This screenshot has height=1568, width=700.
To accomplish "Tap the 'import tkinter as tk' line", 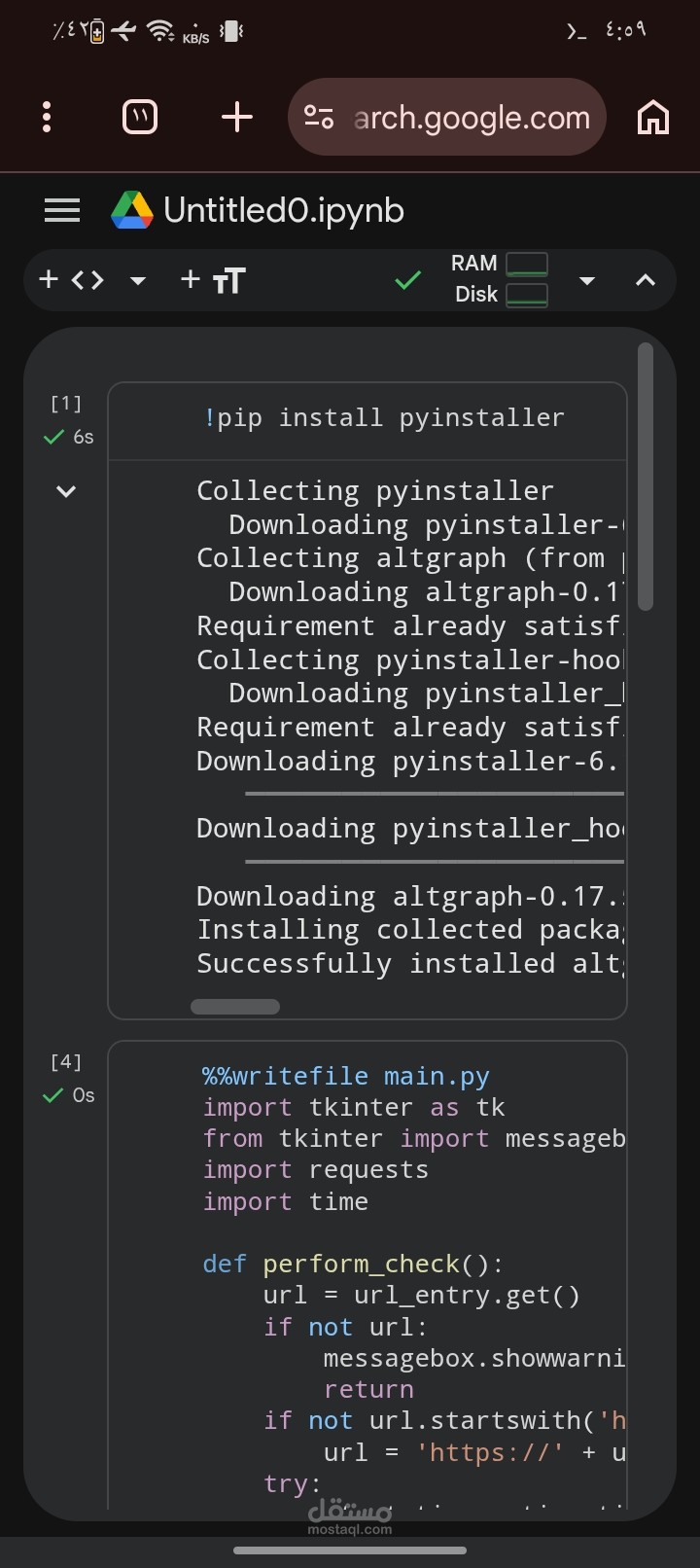I will (x=354, y=1107).
